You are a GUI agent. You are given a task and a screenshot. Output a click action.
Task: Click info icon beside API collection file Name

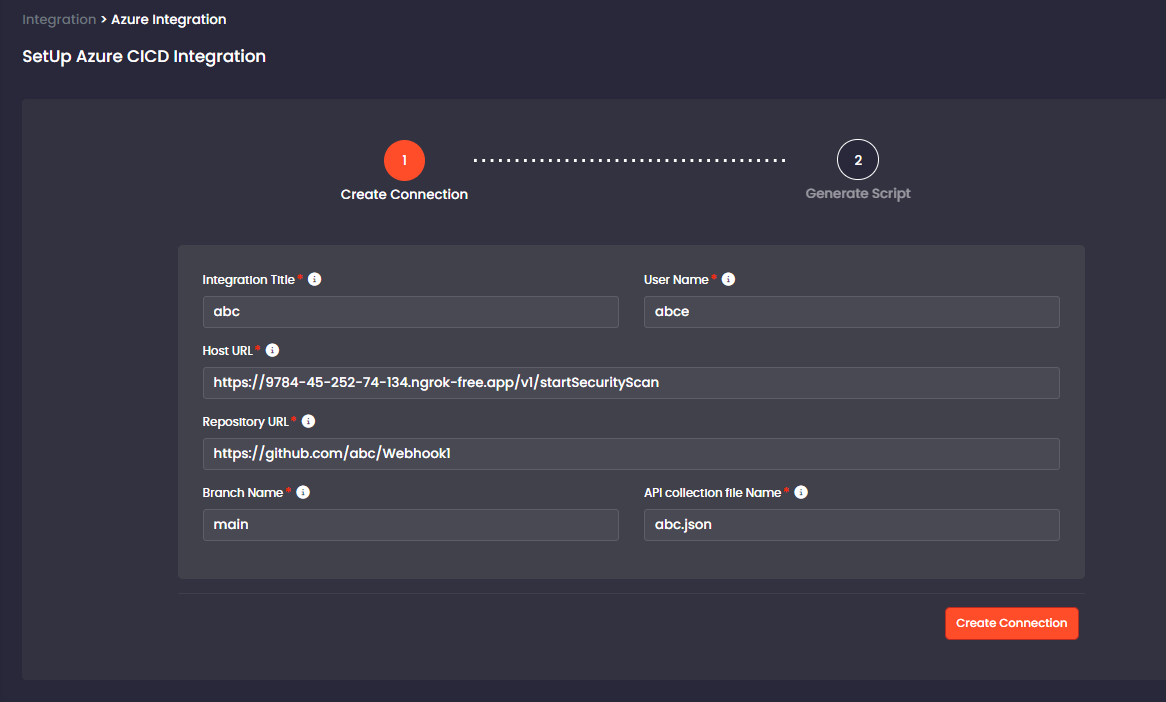[x=801, y=492]
